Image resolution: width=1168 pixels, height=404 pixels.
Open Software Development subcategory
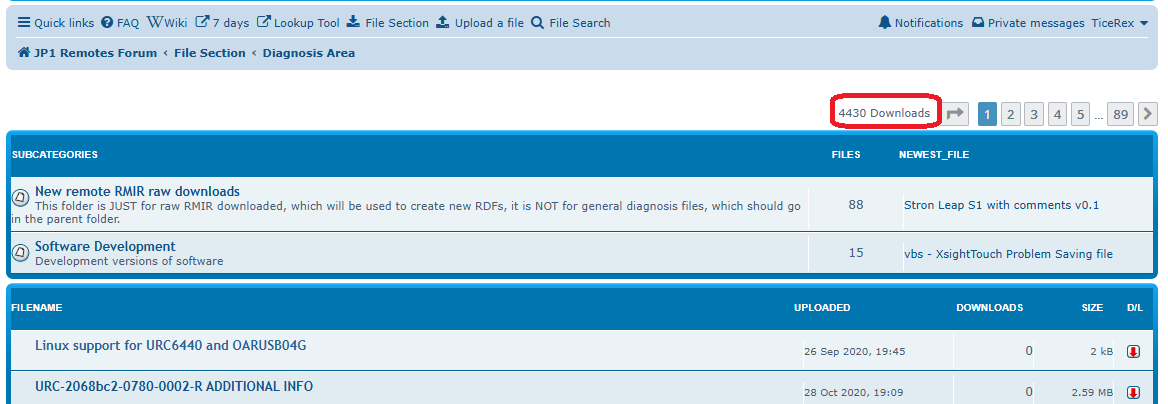[105, 246]
